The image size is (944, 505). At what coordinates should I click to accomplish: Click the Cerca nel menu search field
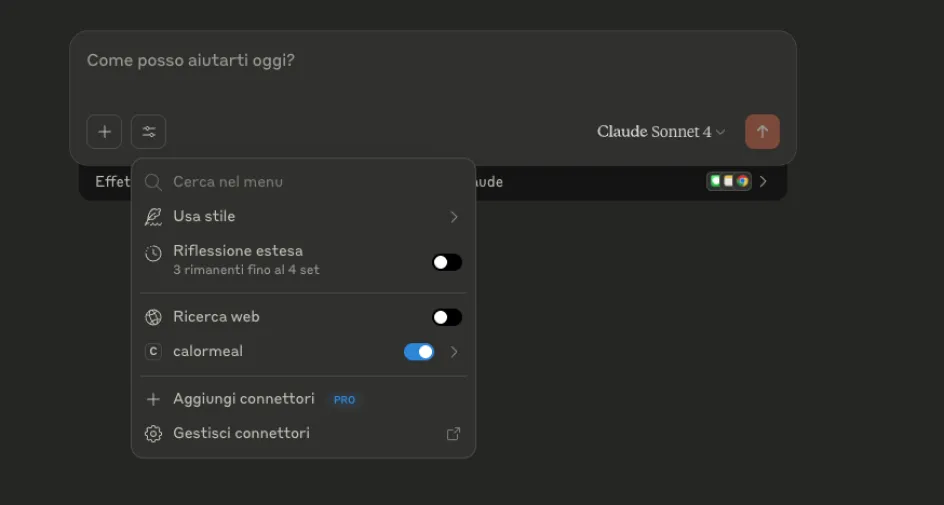[300, 182]
